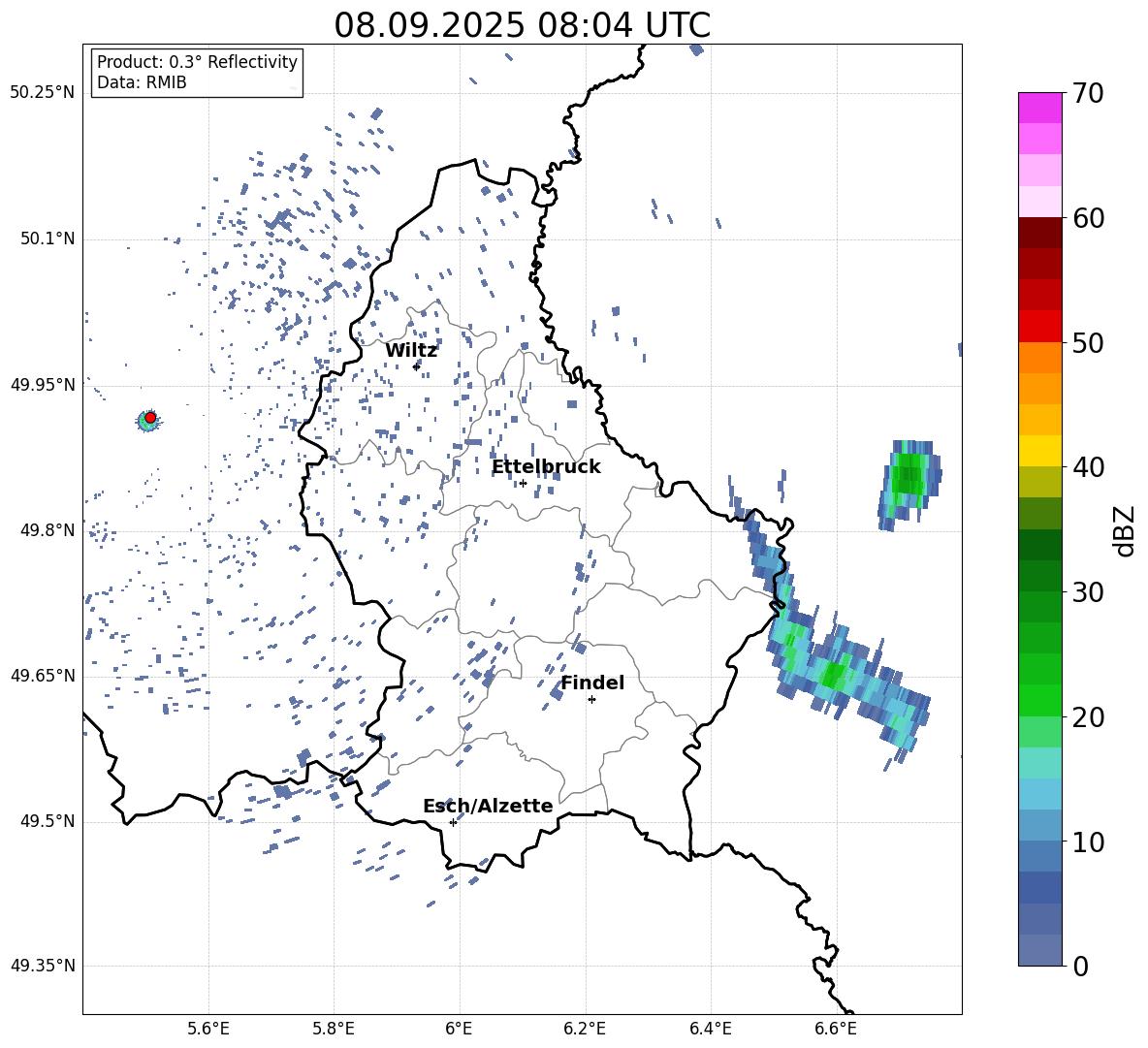
Task: Click the 40 value on colorbar
Action: click(1088, 467)
